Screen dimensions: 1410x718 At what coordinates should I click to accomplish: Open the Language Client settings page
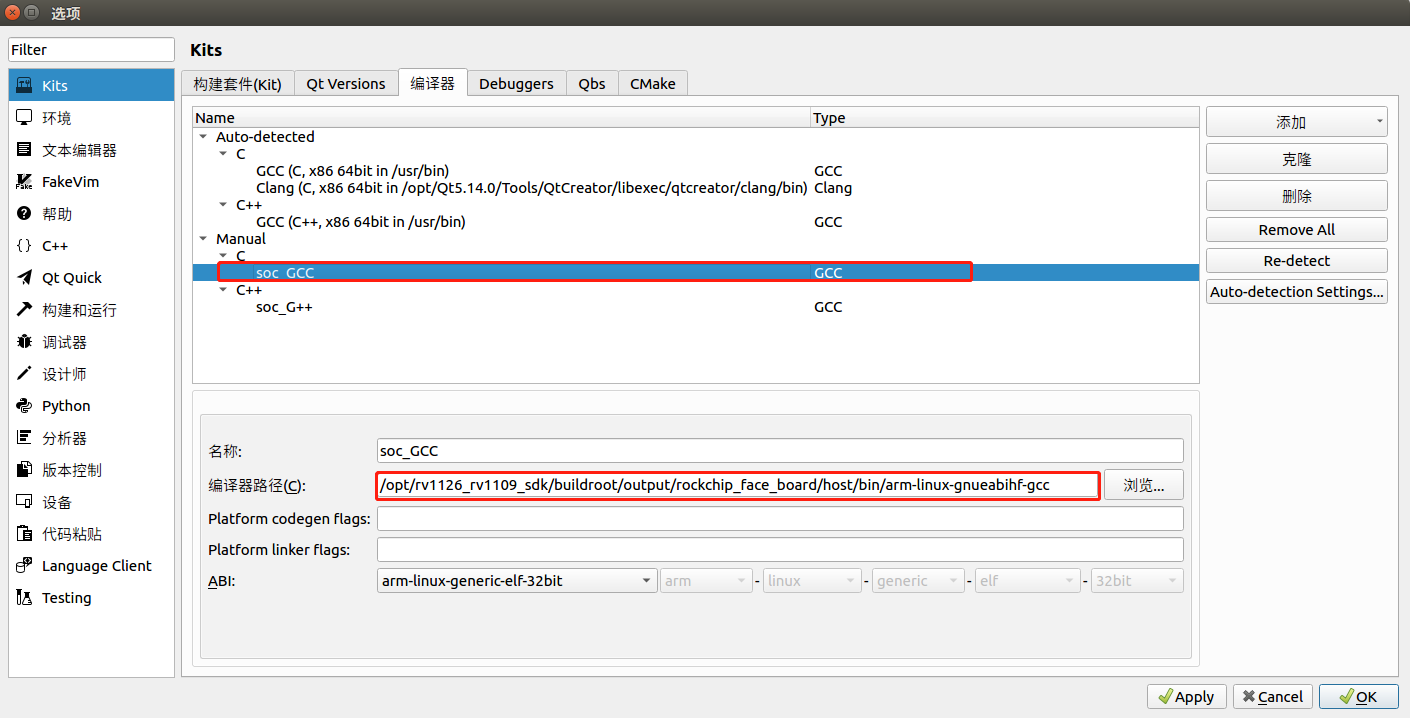94,565
